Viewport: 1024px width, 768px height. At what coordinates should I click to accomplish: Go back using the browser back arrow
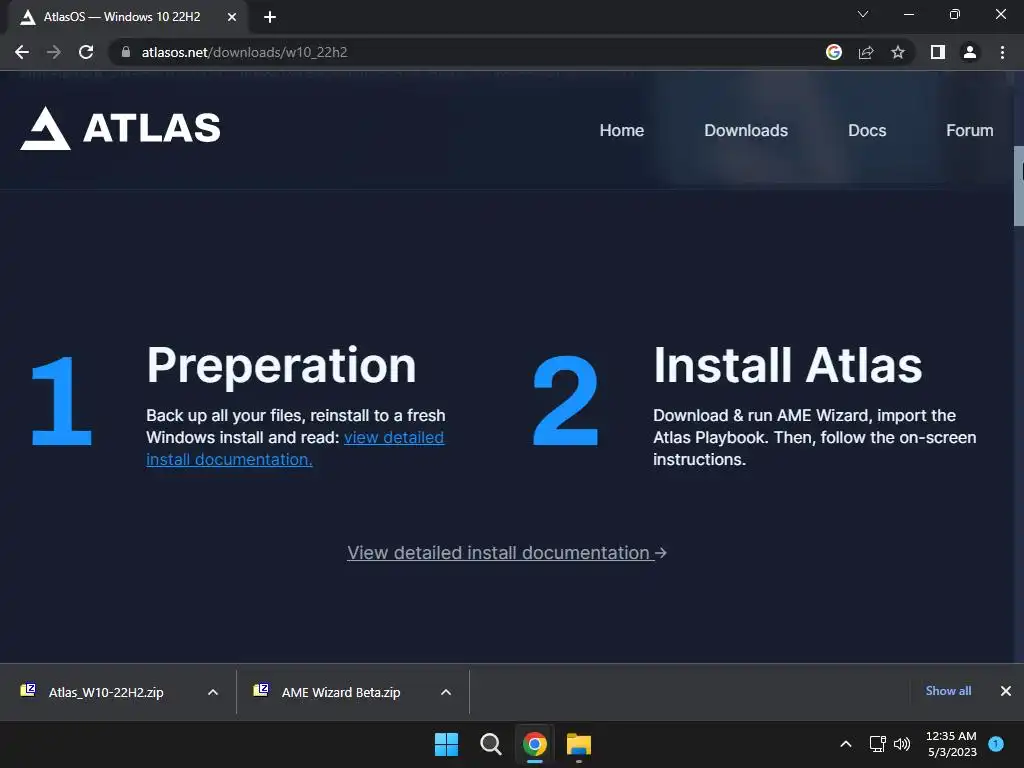click(22, 52)
